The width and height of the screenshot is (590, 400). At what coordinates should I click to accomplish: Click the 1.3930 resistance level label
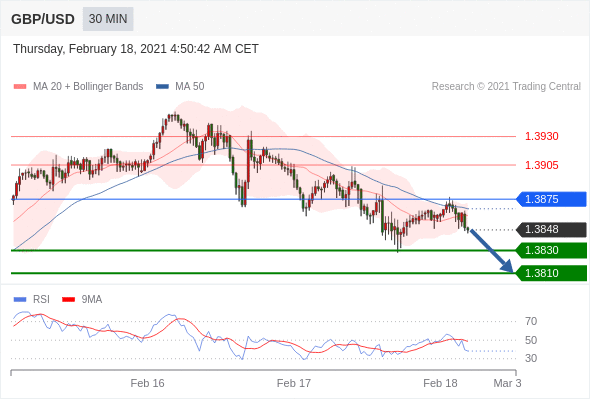click(x=541, y=136)
